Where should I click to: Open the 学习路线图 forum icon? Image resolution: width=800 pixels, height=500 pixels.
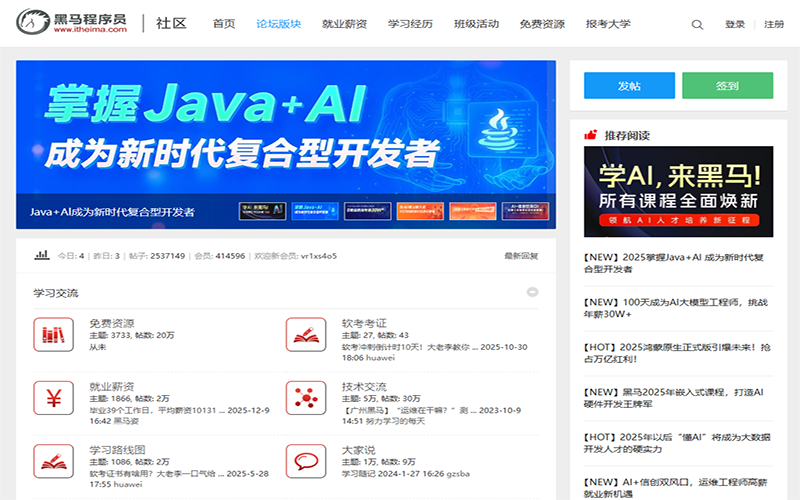52,461
